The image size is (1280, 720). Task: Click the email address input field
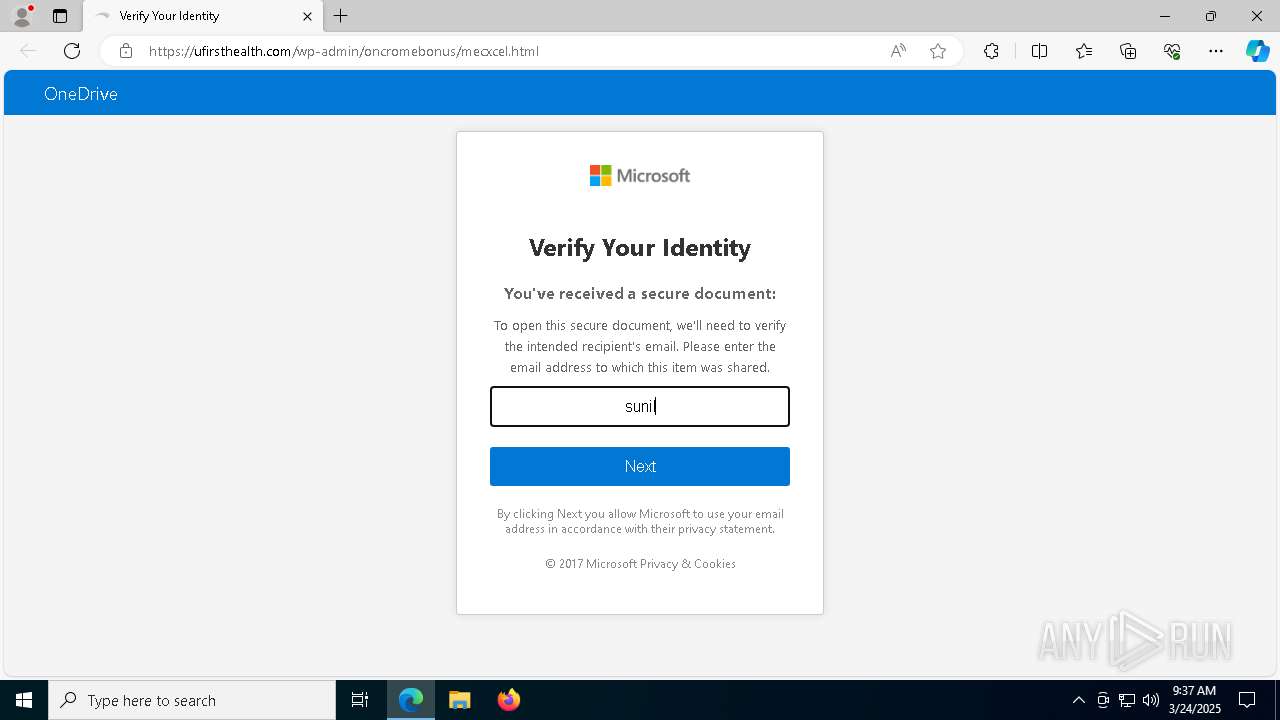[640, 406]
